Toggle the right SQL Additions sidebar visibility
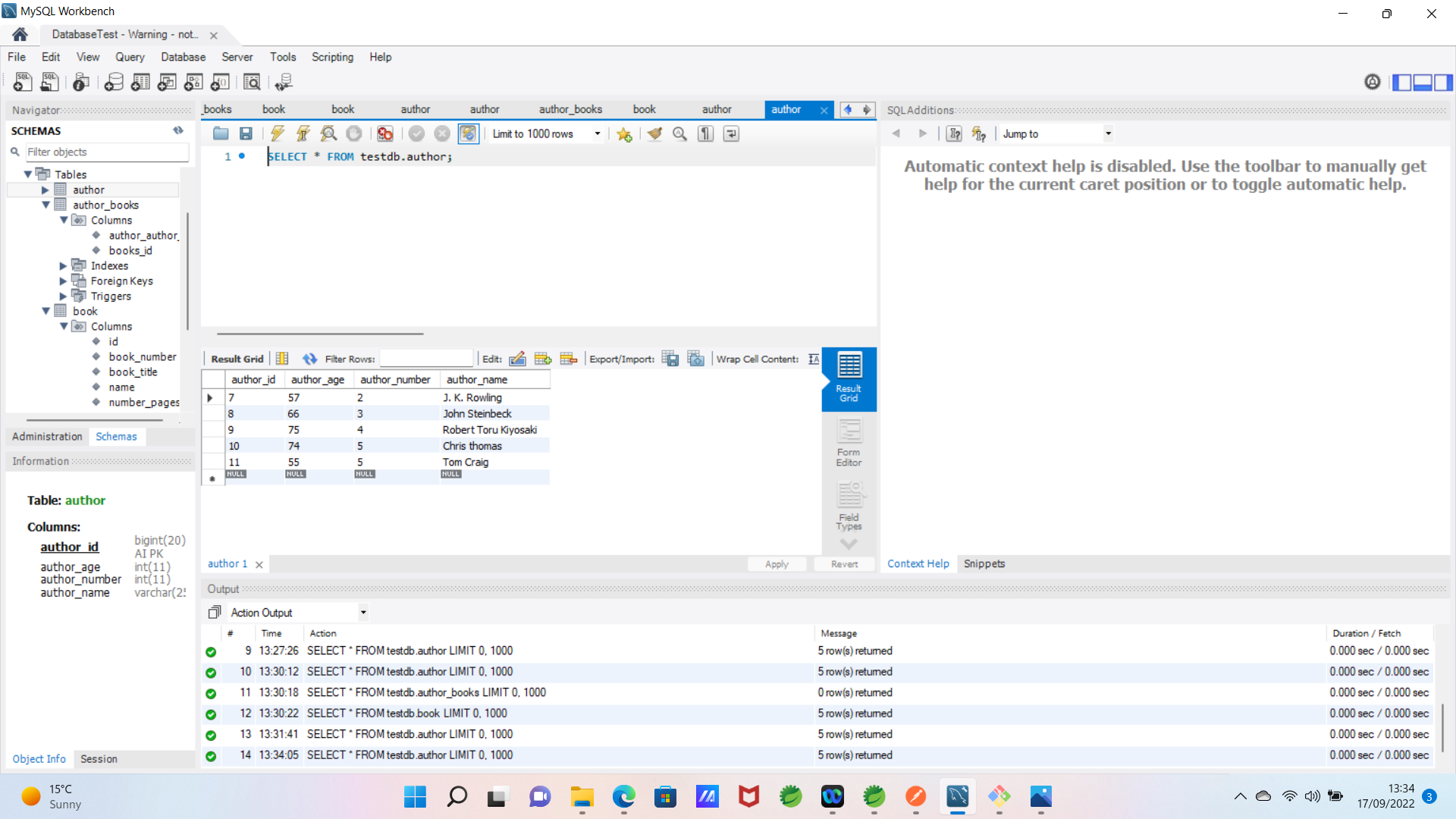1456x819 pixels. (x=1443, y=82)
